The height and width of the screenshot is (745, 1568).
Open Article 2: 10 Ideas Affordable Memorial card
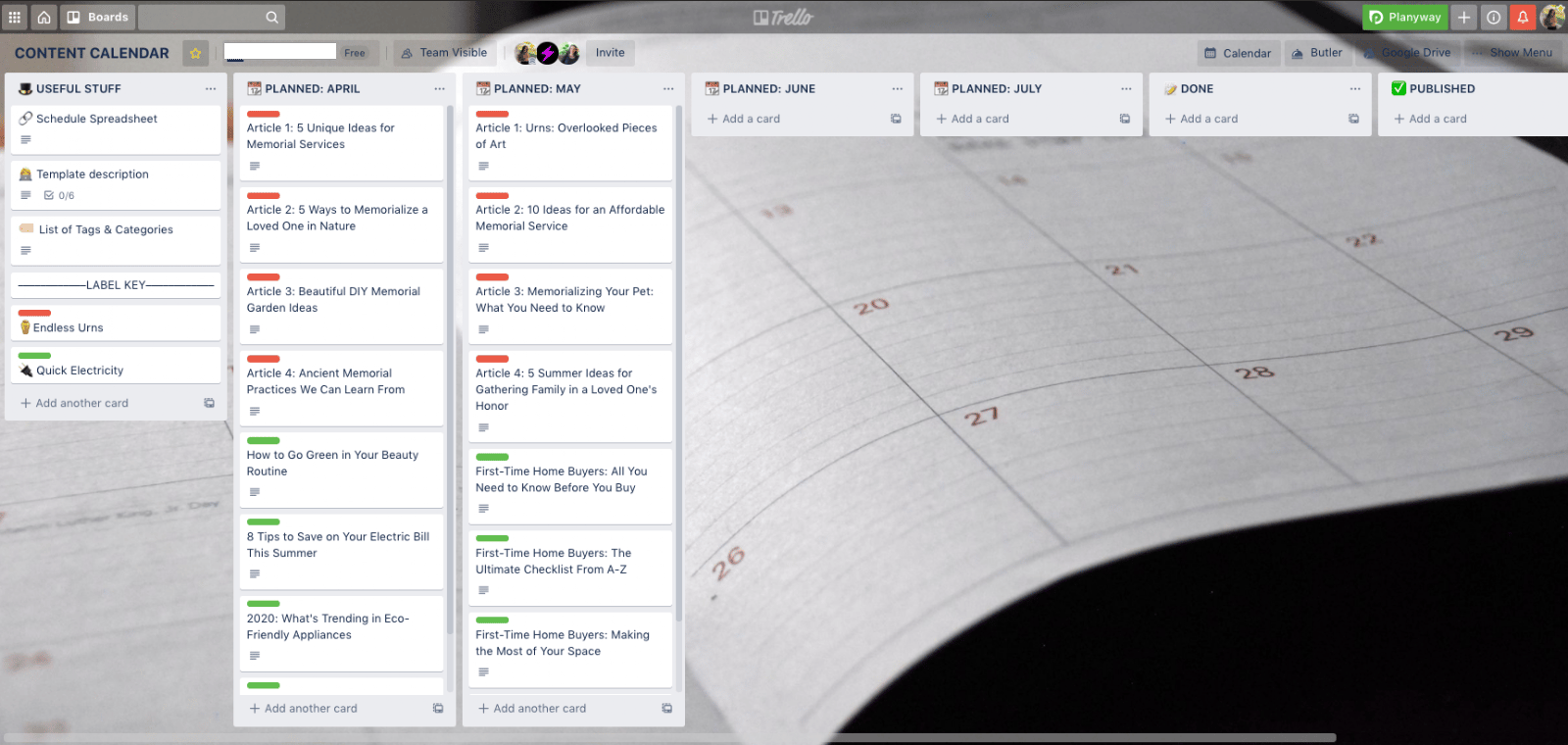[x=570, y=224]
